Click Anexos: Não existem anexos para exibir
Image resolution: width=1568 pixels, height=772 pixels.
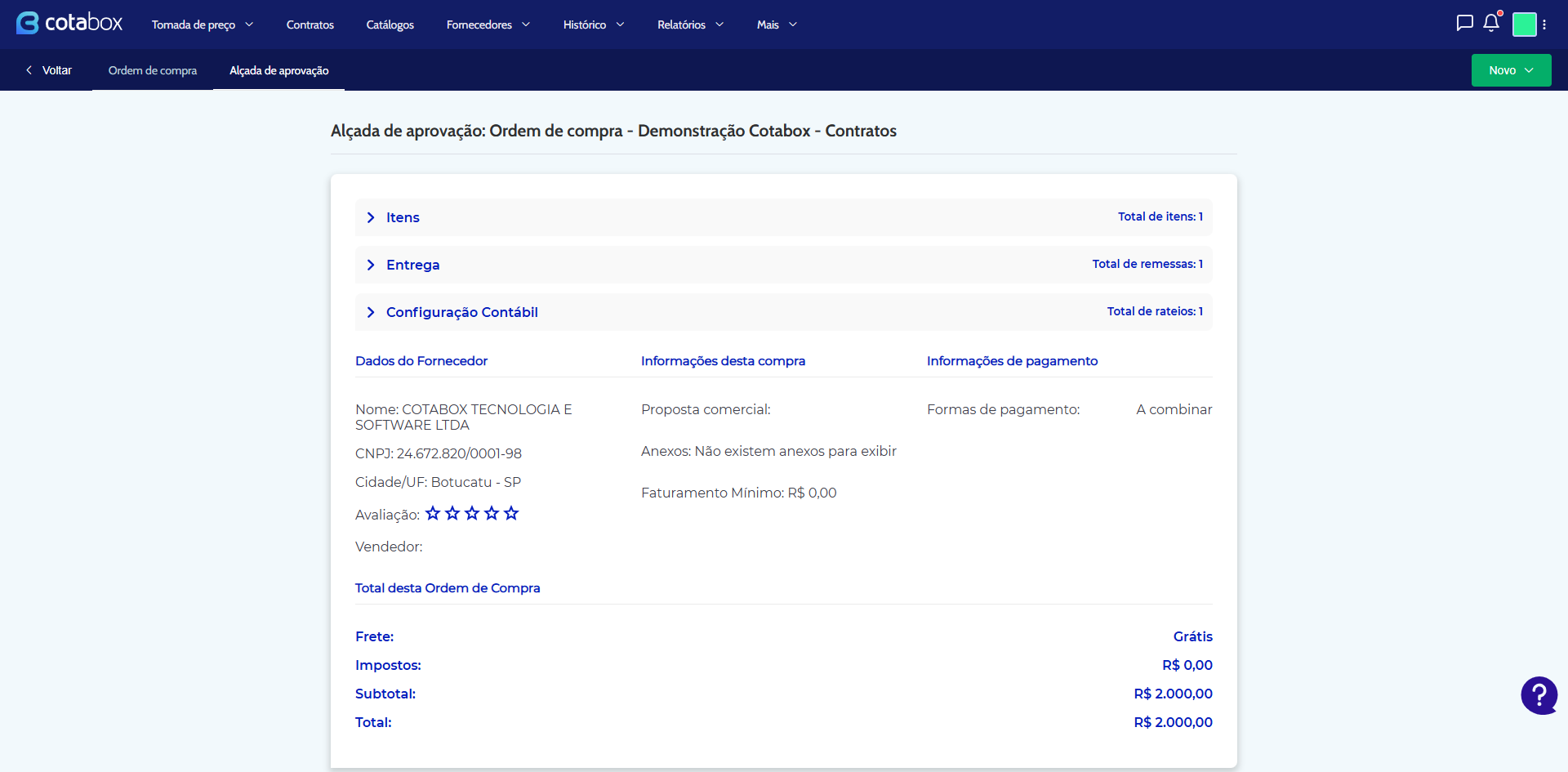768,451
